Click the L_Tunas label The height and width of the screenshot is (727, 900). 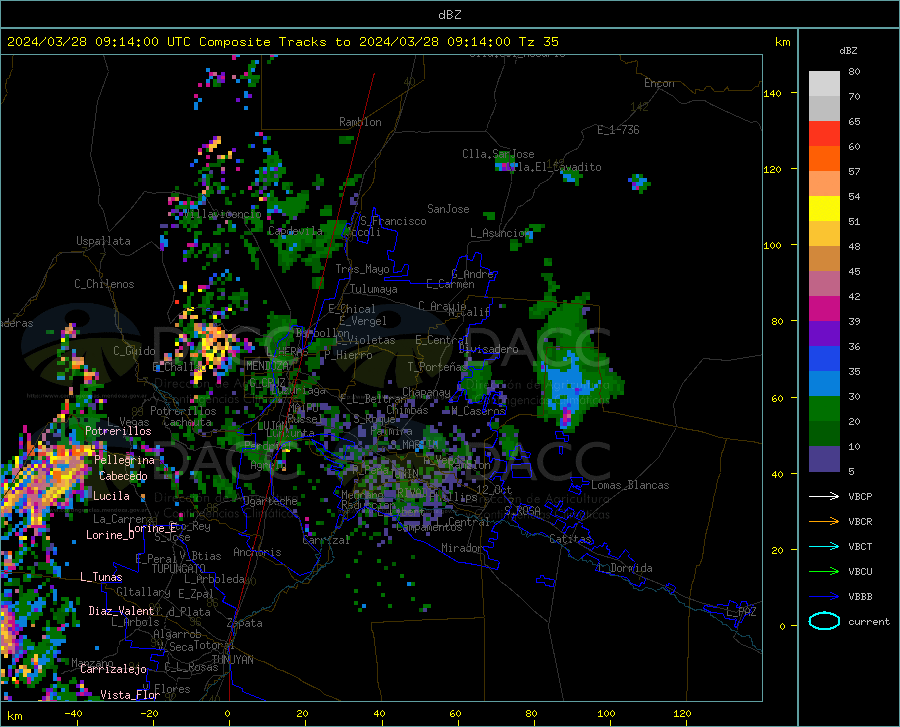pos(101,577)
